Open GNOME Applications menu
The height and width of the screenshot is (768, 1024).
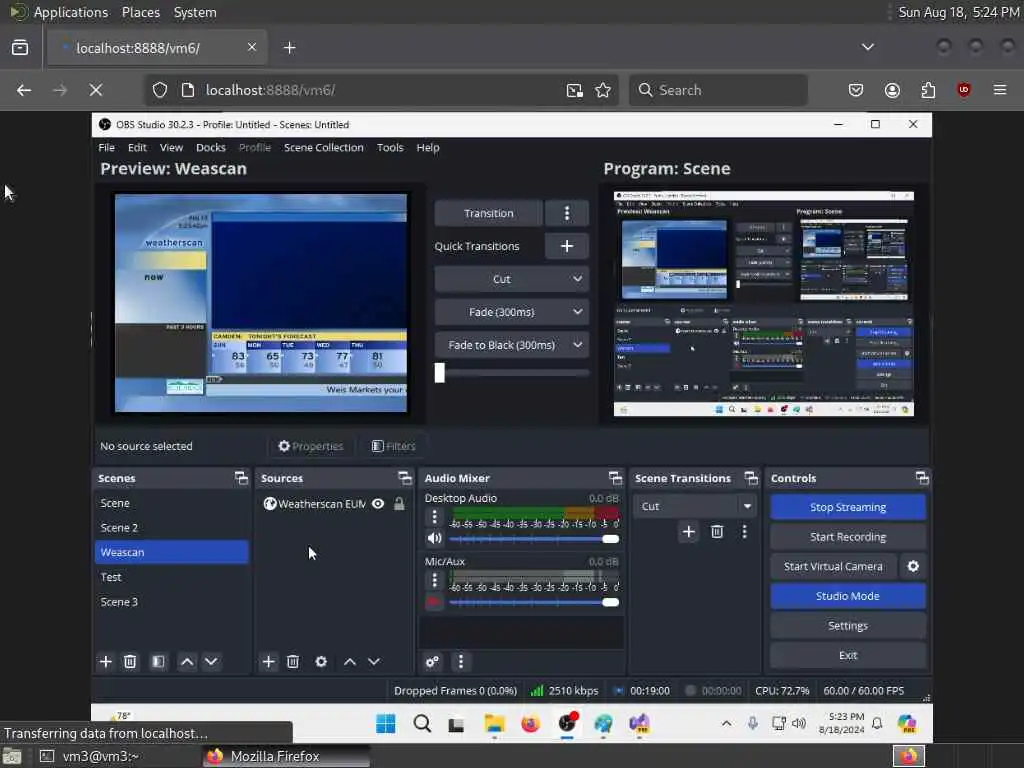point(71,12)
